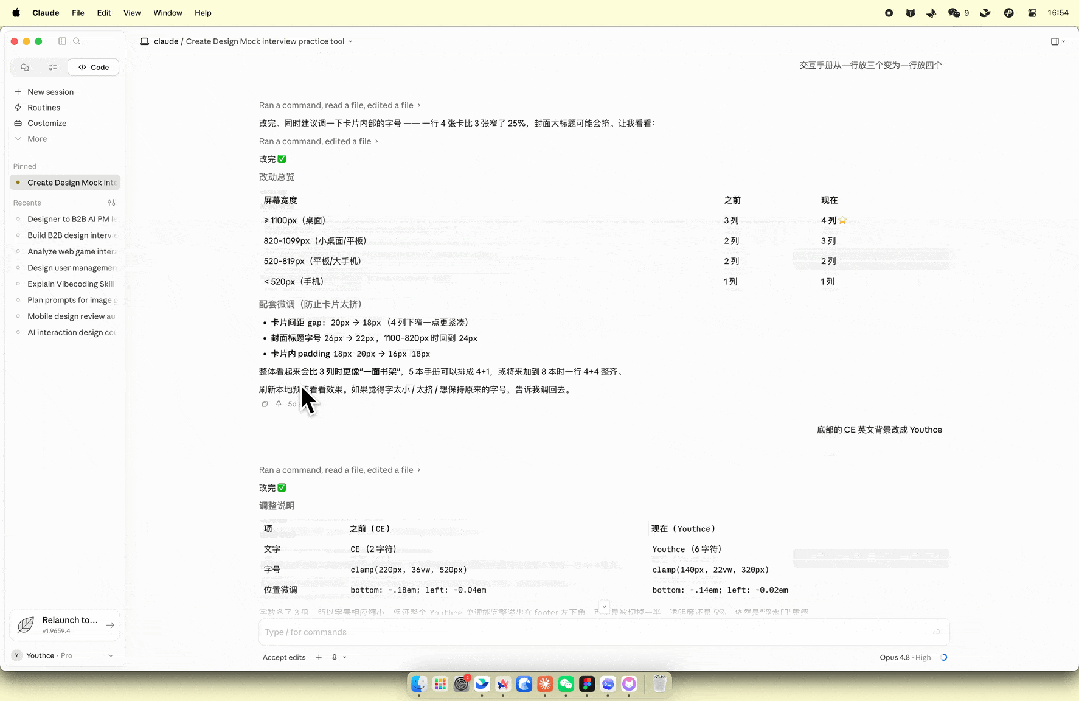Image resolution: width=1079 pixels, height=701 pixels.
Task: Open Figma from the Dock
Action: coord(587,684)
